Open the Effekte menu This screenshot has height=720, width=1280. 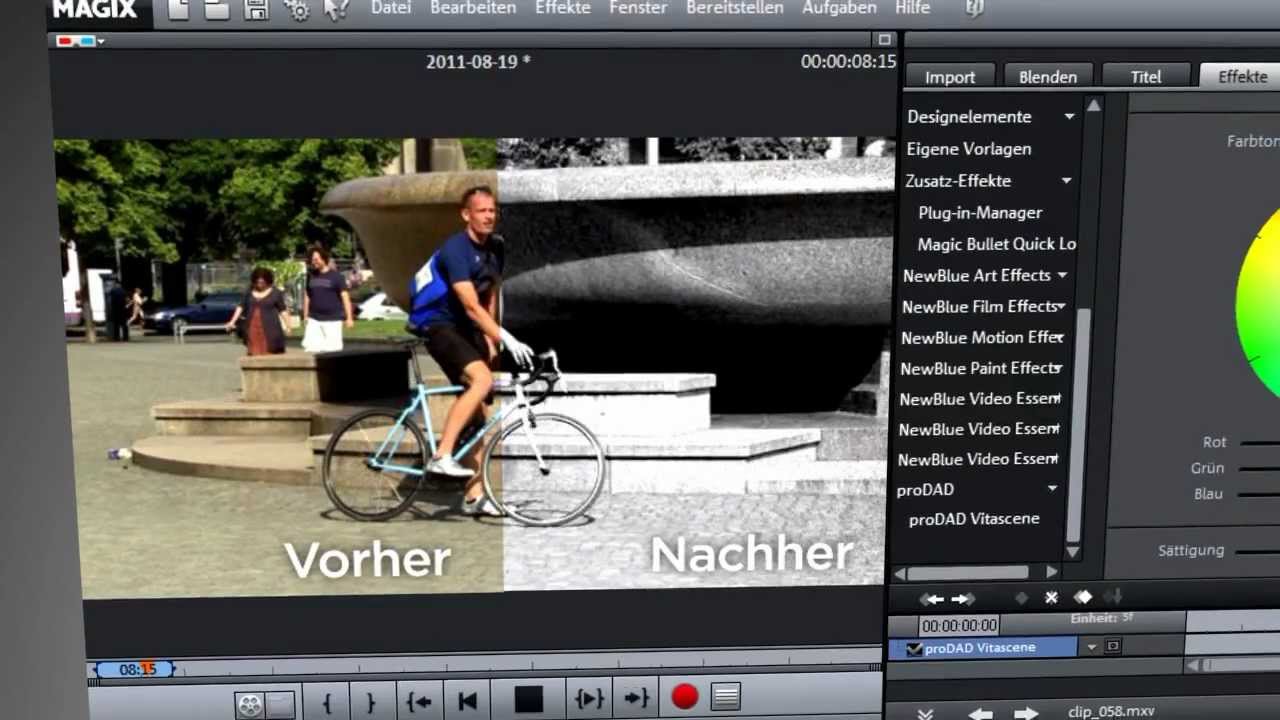click(x=563, y=8)
